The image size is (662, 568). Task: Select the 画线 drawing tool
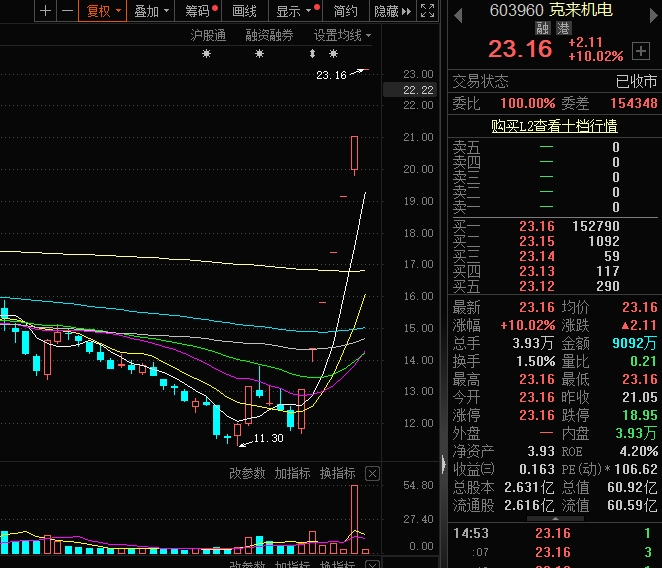pyautogui.click(x=245, y=11)
